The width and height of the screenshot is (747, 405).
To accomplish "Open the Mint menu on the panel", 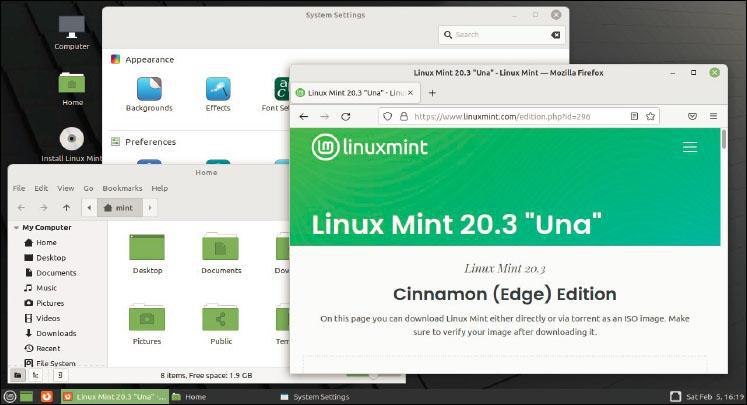I will click(x=10, y=396).
